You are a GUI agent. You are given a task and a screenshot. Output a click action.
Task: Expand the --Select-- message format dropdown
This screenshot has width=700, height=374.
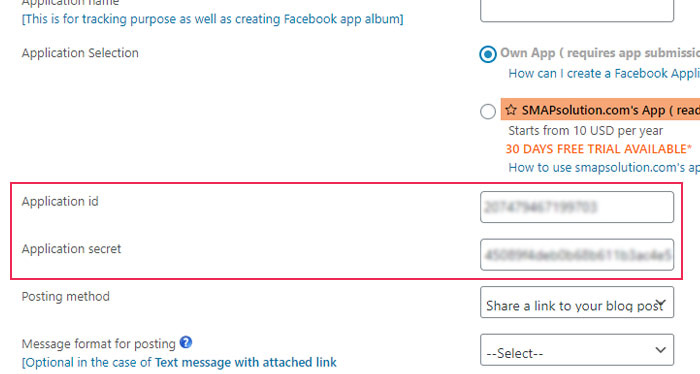577,350
